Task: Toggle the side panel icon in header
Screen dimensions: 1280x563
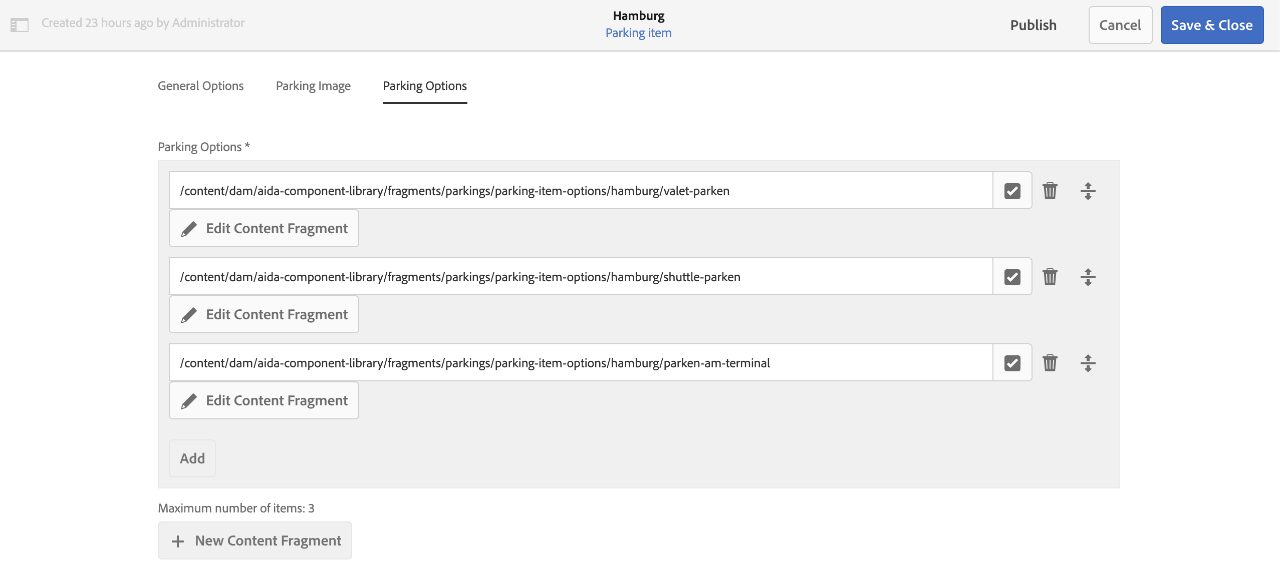Action: 20,24
